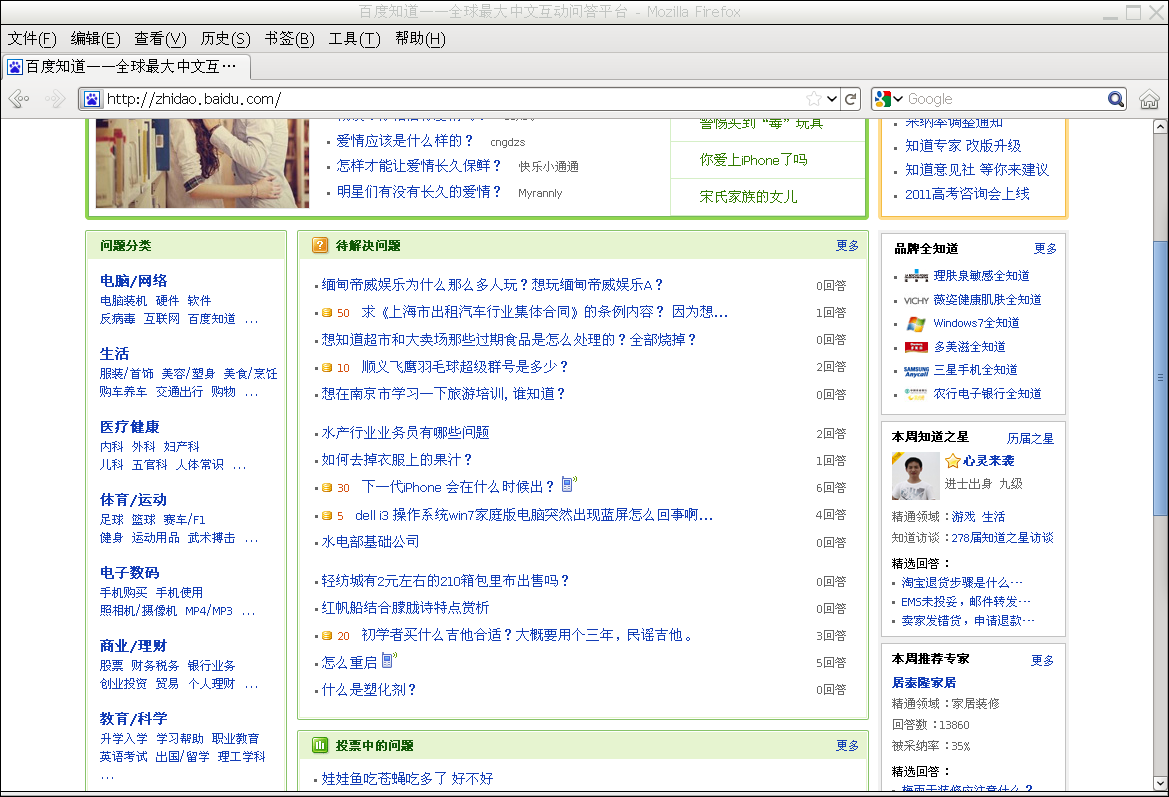Click the Google logo in the search bar

[x=883, y=99]
